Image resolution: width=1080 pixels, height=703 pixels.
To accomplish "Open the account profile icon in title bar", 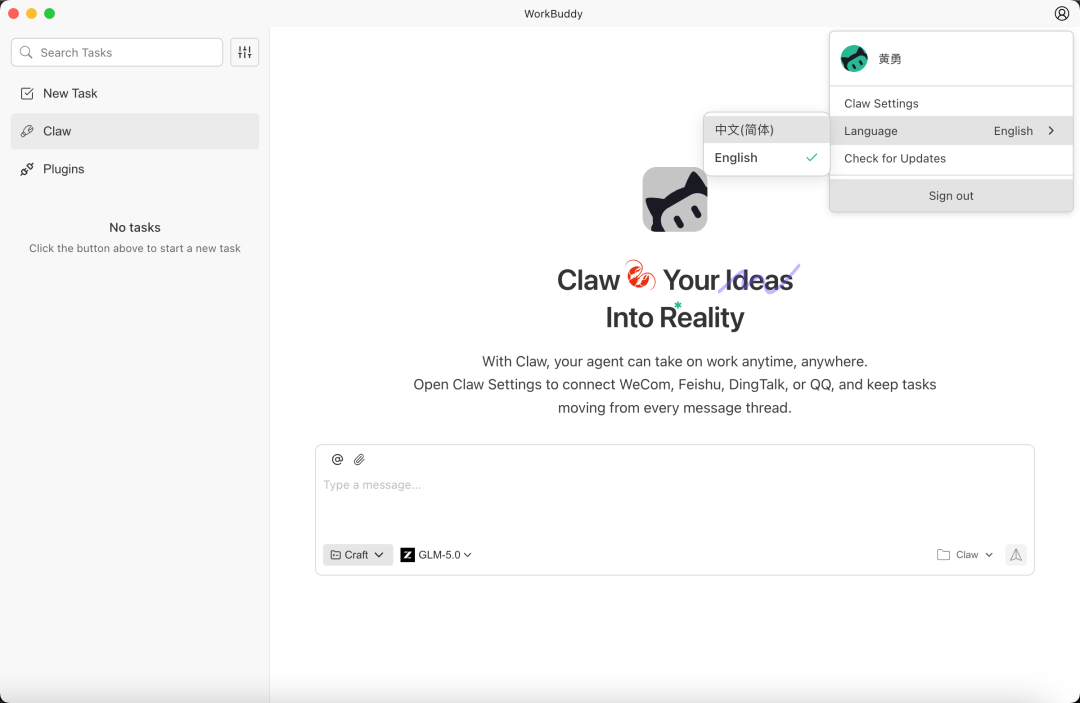I will click(1061, 14).
